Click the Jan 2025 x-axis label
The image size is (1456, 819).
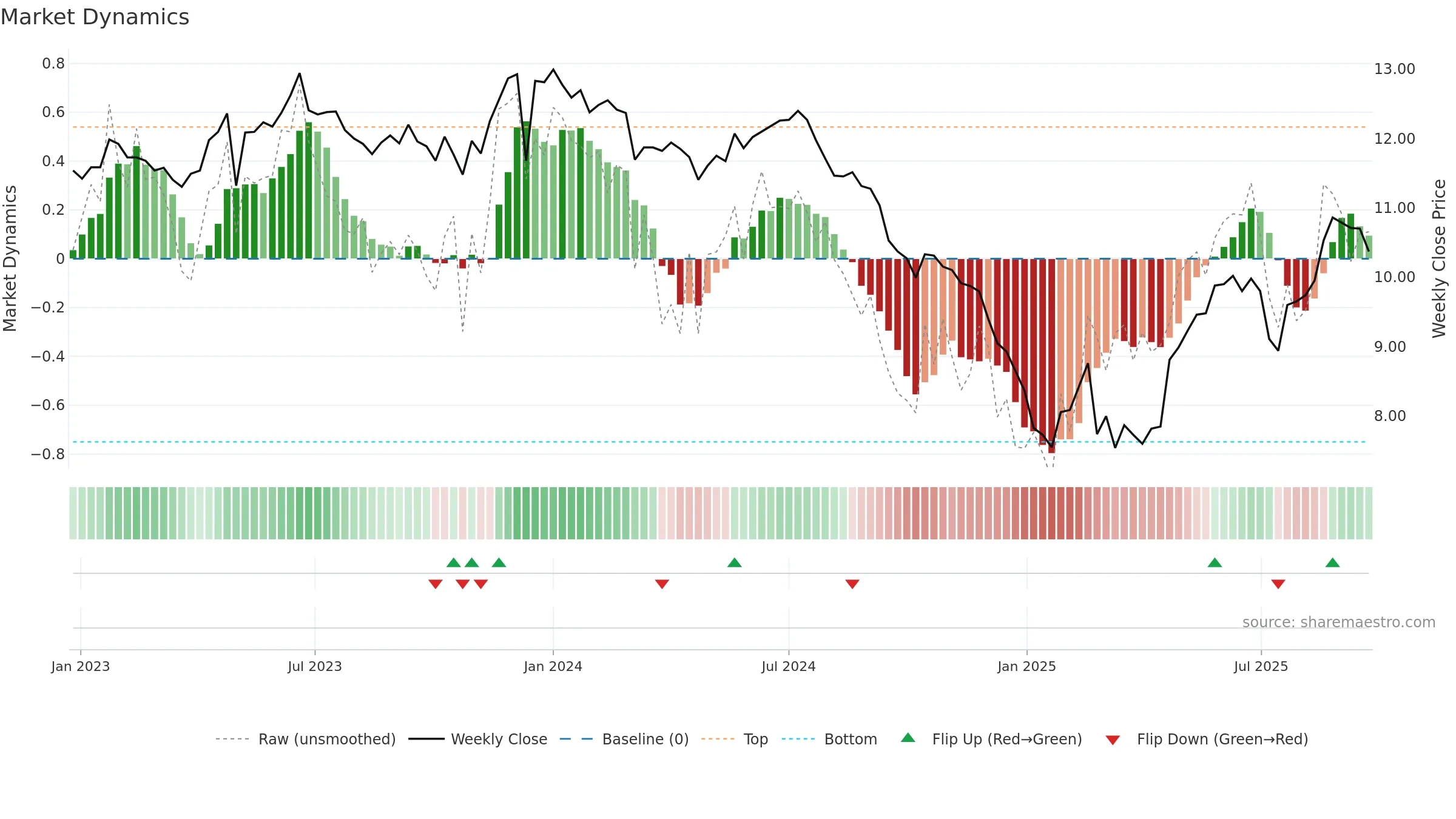click(1027, 666)
